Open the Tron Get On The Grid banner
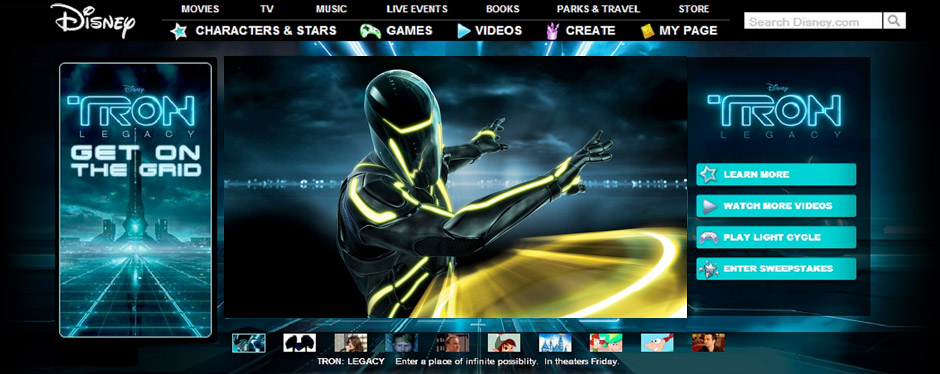 [x=135, y=200]
